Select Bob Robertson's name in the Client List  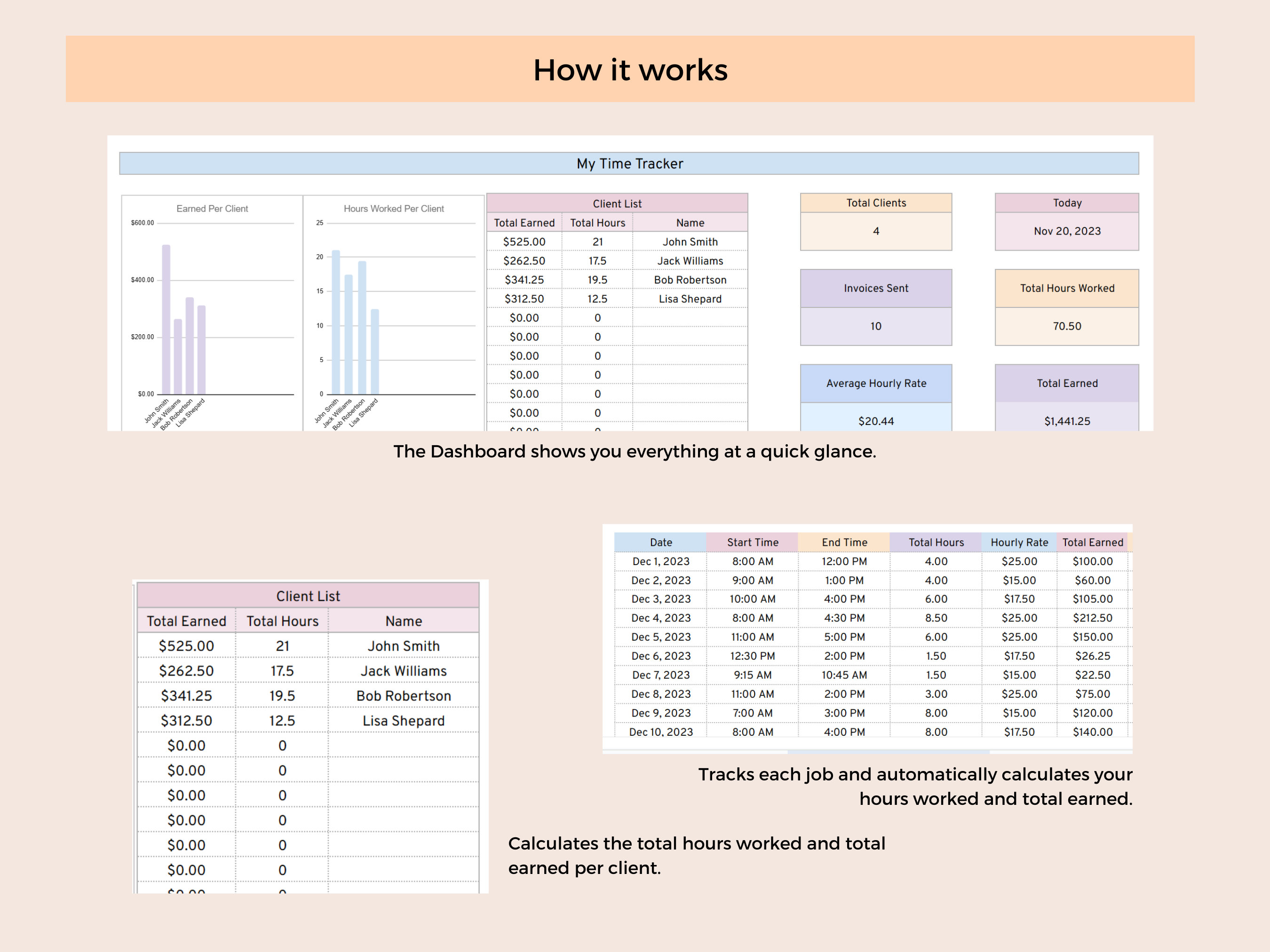(x=690, y=279)
